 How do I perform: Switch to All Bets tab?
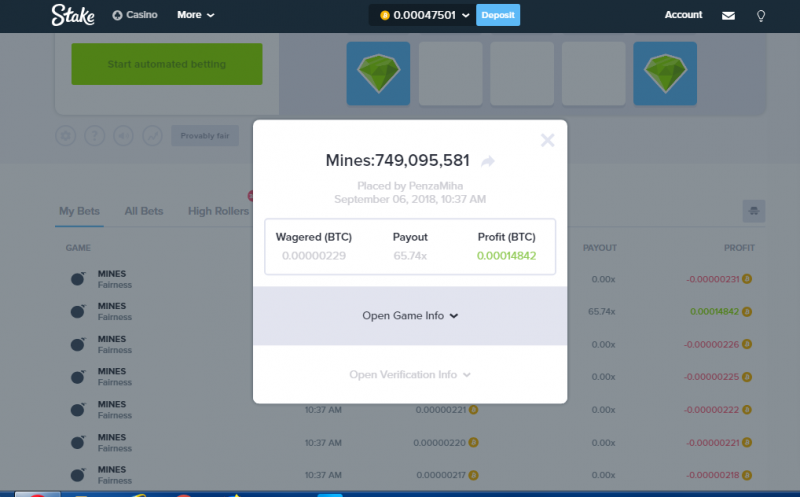(x=144, y=211)
